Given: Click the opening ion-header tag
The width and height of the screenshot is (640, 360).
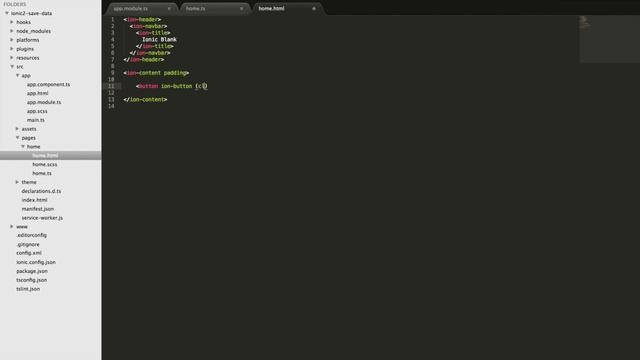Looking at the screenshot, I should point(142,20).
